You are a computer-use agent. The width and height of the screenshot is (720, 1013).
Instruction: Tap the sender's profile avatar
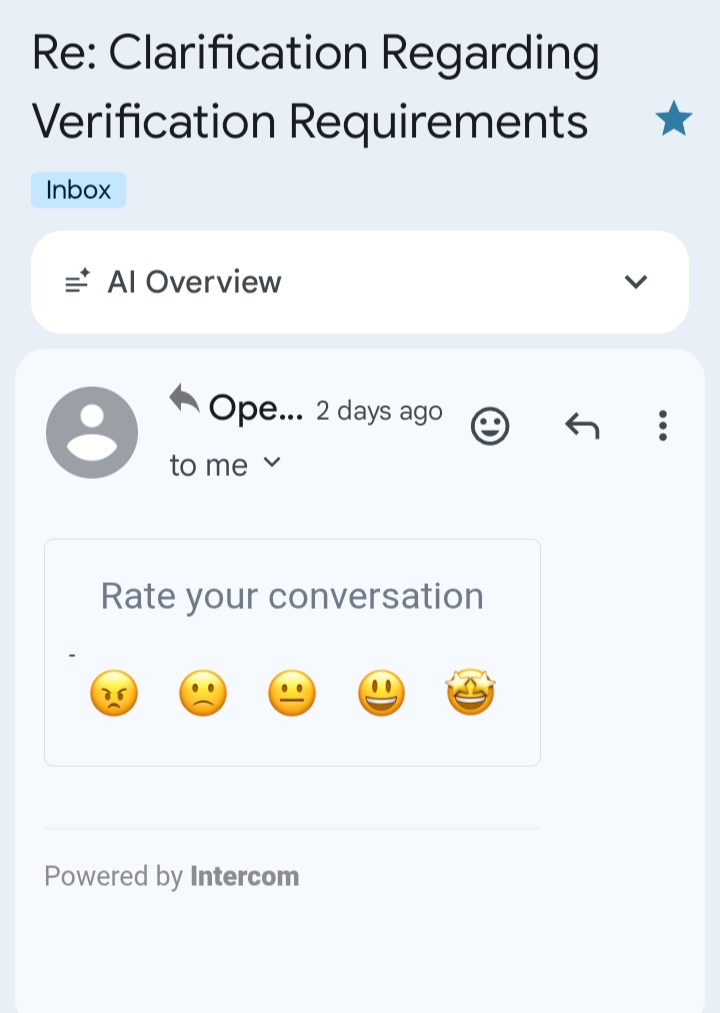[x=92, y=432]
